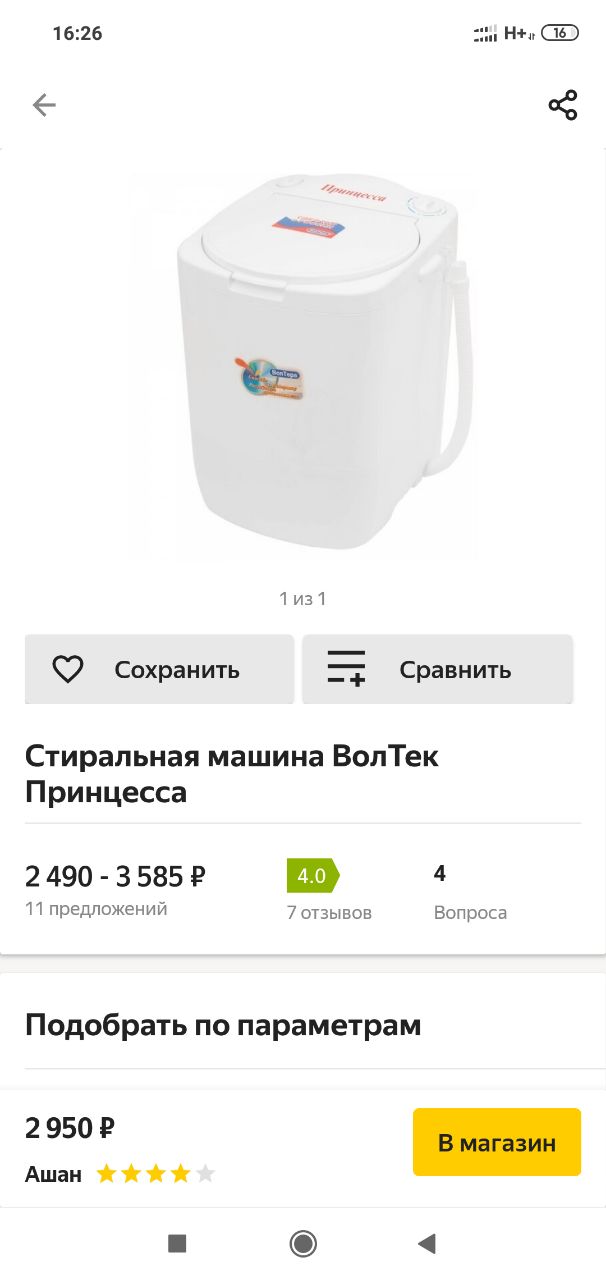This screenshot has width=606, height=1280.
Task: Expand the Подобрать по параметрам section
Action: pos(303,1025)
